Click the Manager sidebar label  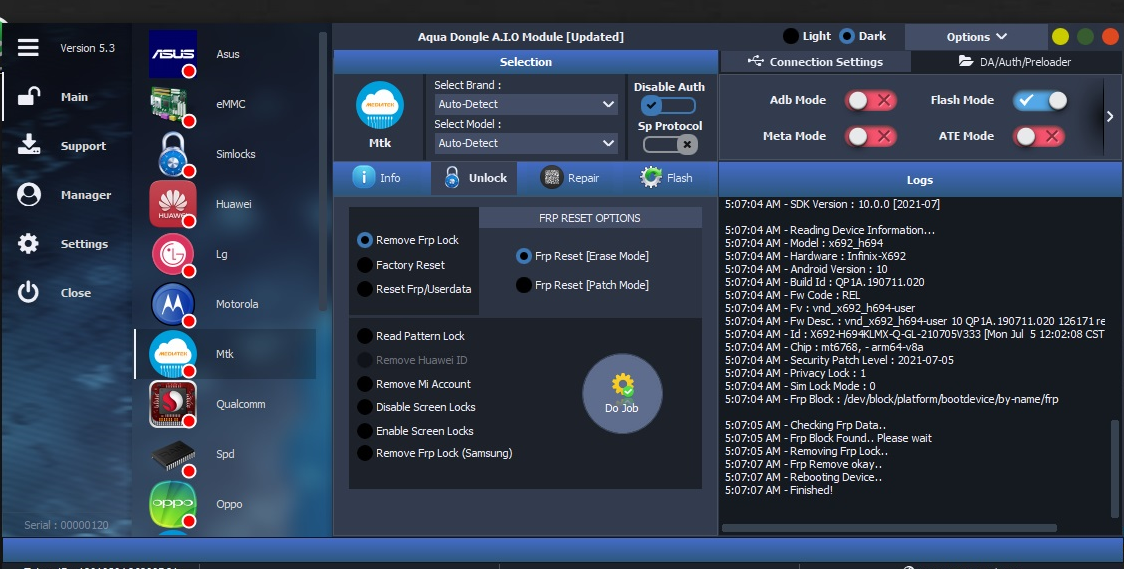86,195
